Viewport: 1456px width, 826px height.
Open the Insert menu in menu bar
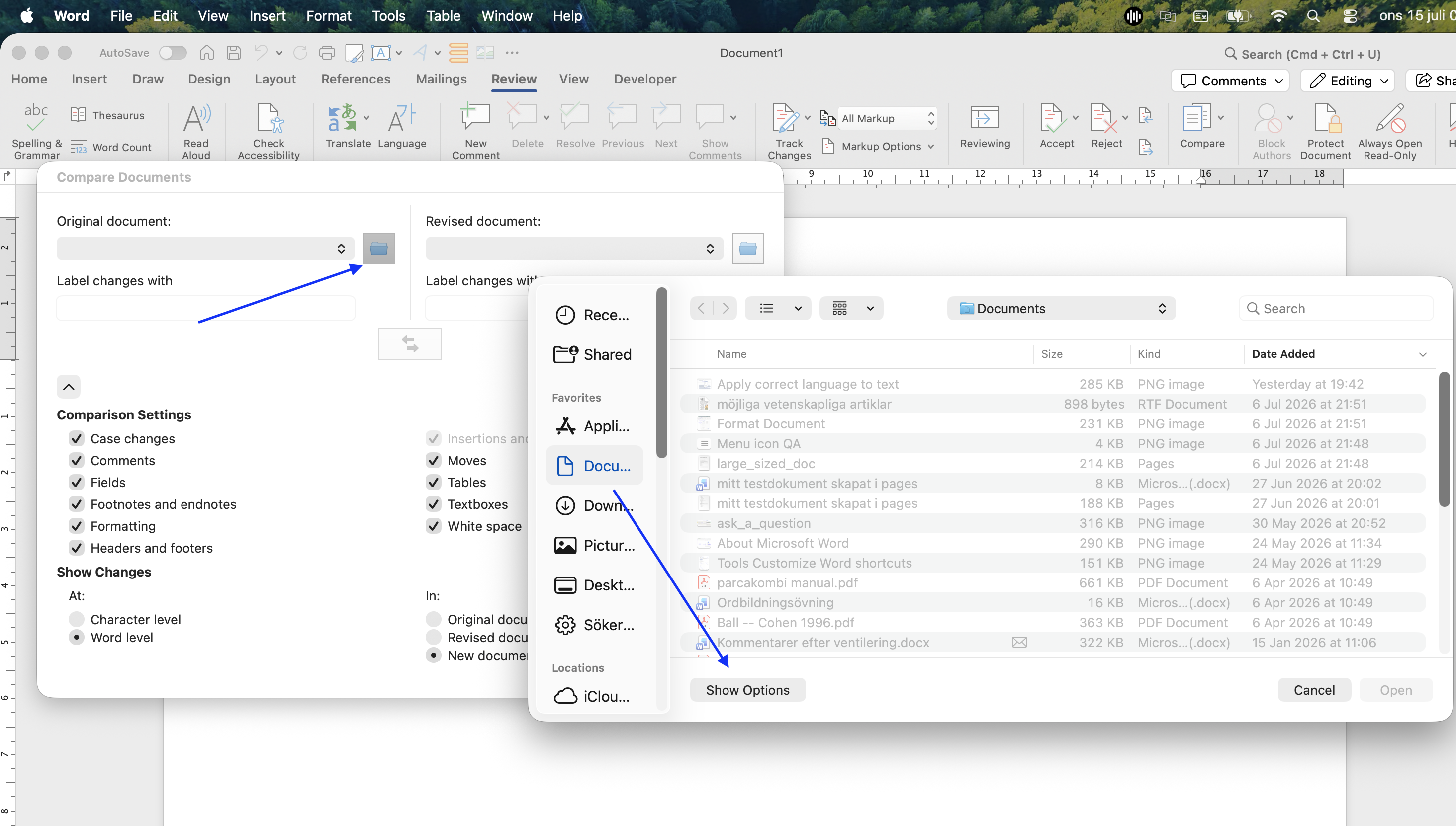click(x=268, y=16)
